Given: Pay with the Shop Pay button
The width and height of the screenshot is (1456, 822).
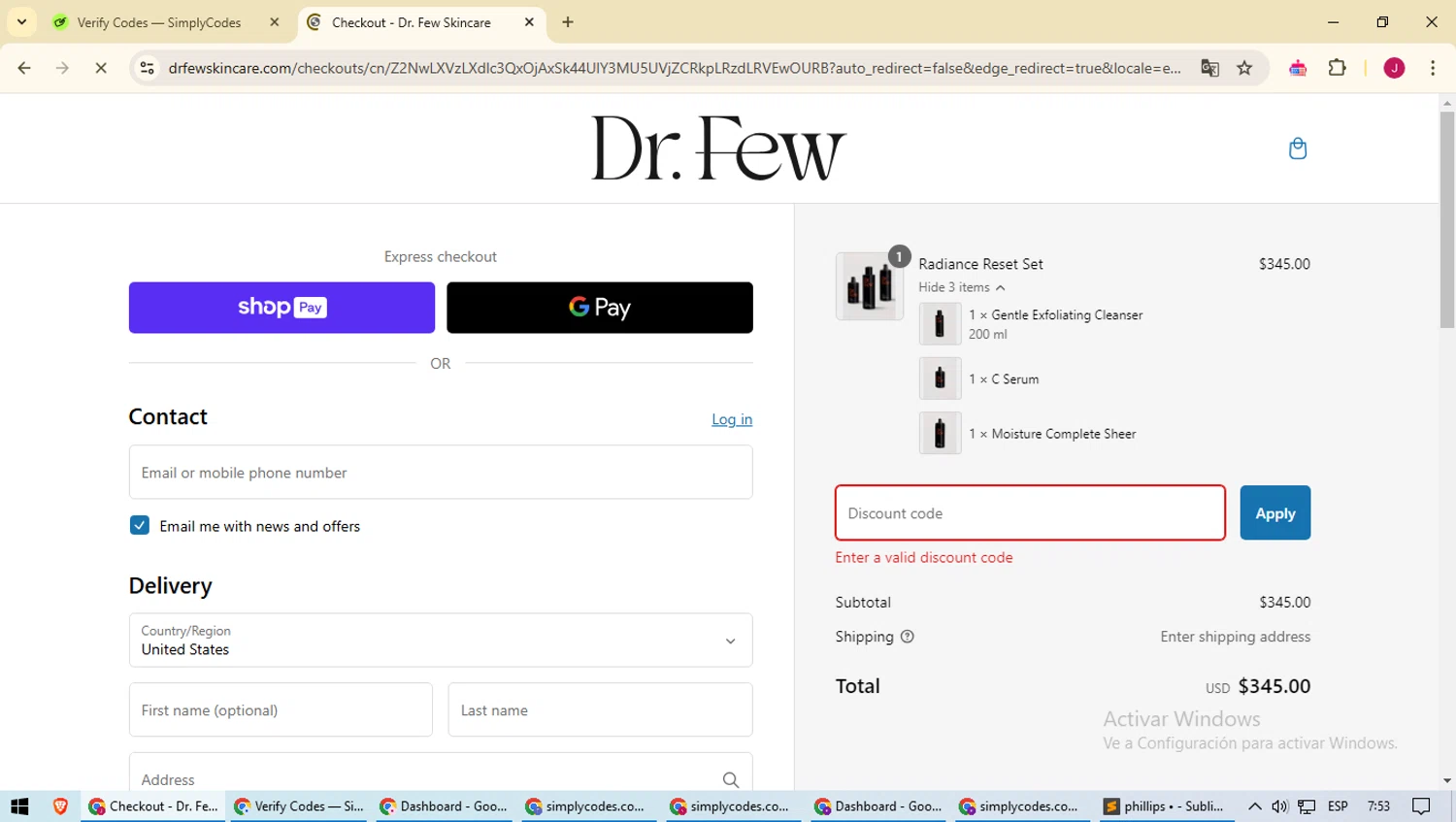Looking at the screenshot, I should click(x=281, y=308).
